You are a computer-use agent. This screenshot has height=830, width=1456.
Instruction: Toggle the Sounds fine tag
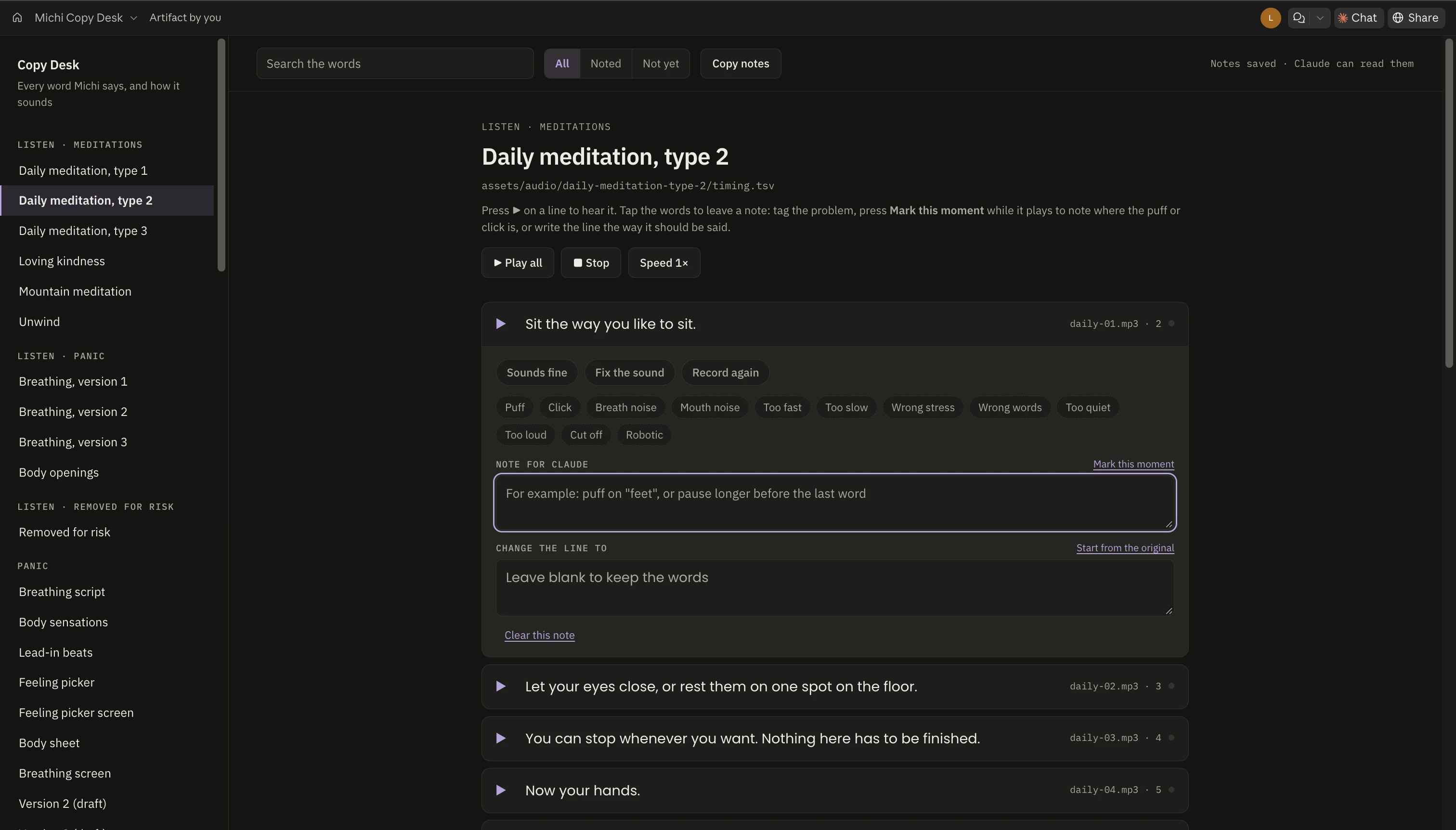click(536, 372)
